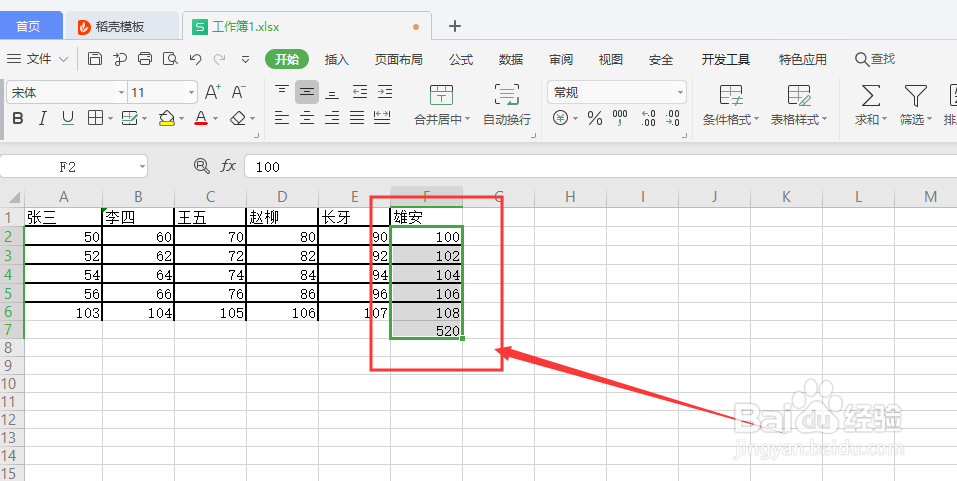Click 查找 search button
The width and height of the screenshot is (957, 481).
coord(875,59)
